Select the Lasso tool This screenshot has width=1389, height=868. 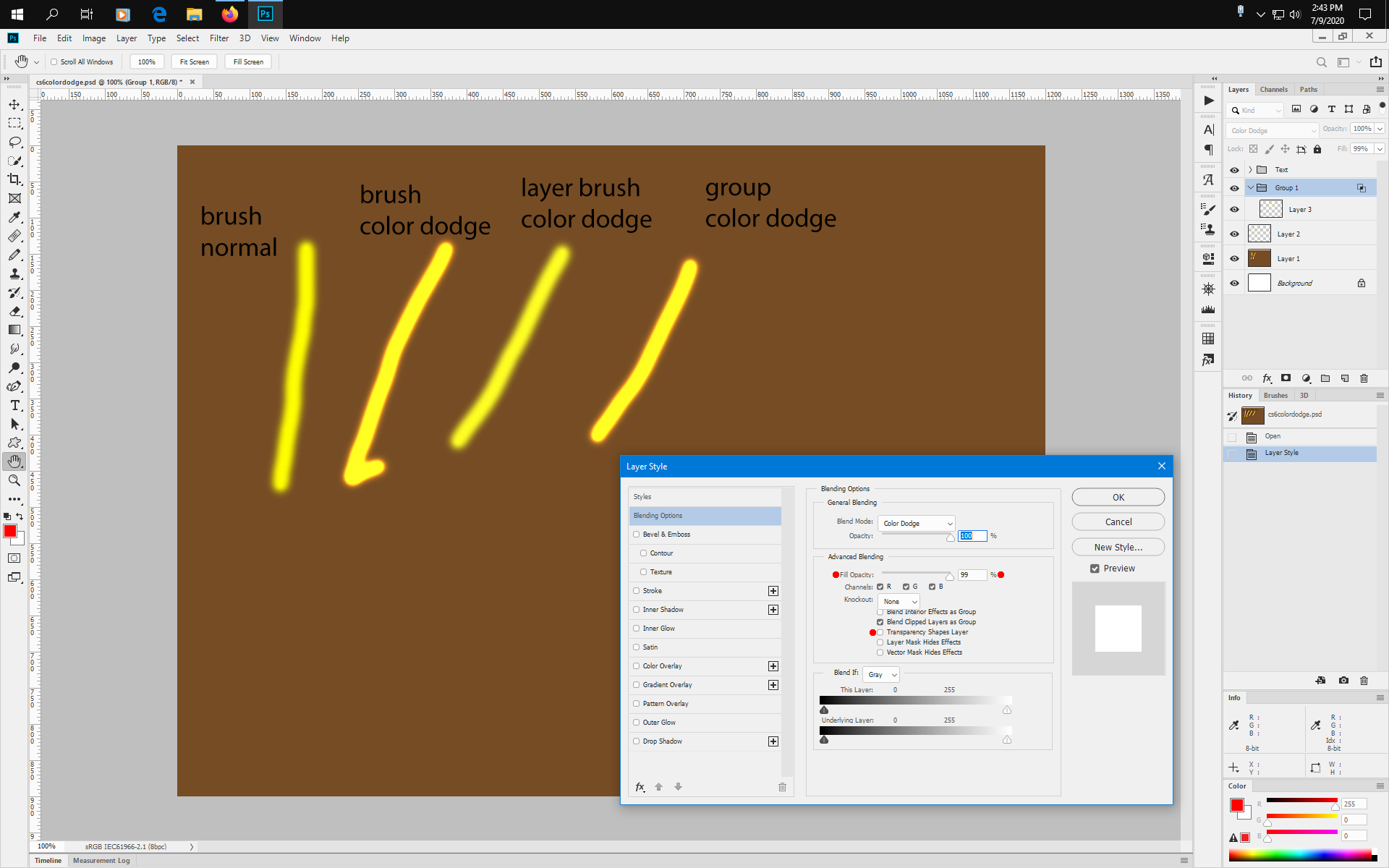pos(14,142)
